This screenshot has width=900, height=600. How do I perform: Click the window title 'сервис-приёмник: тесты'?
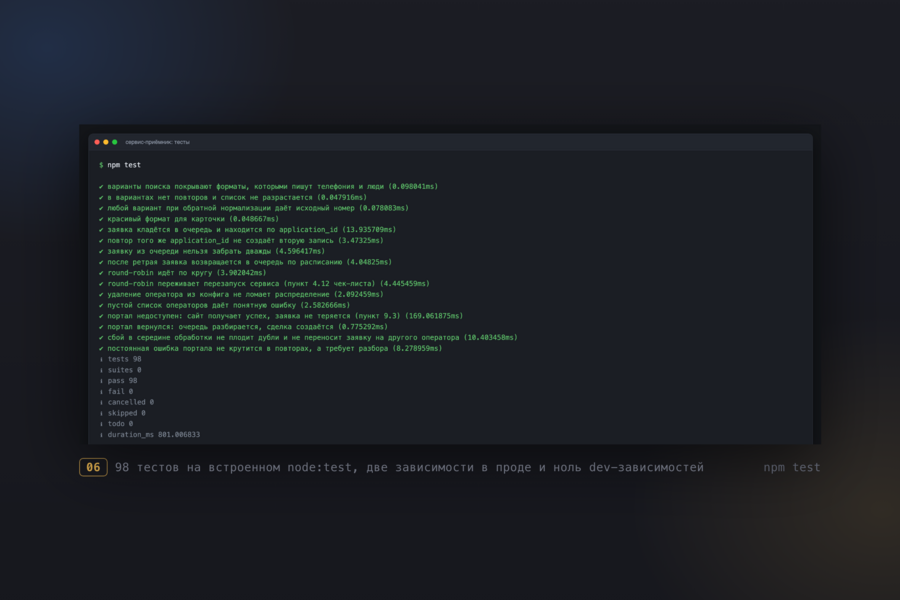(157, 142)
